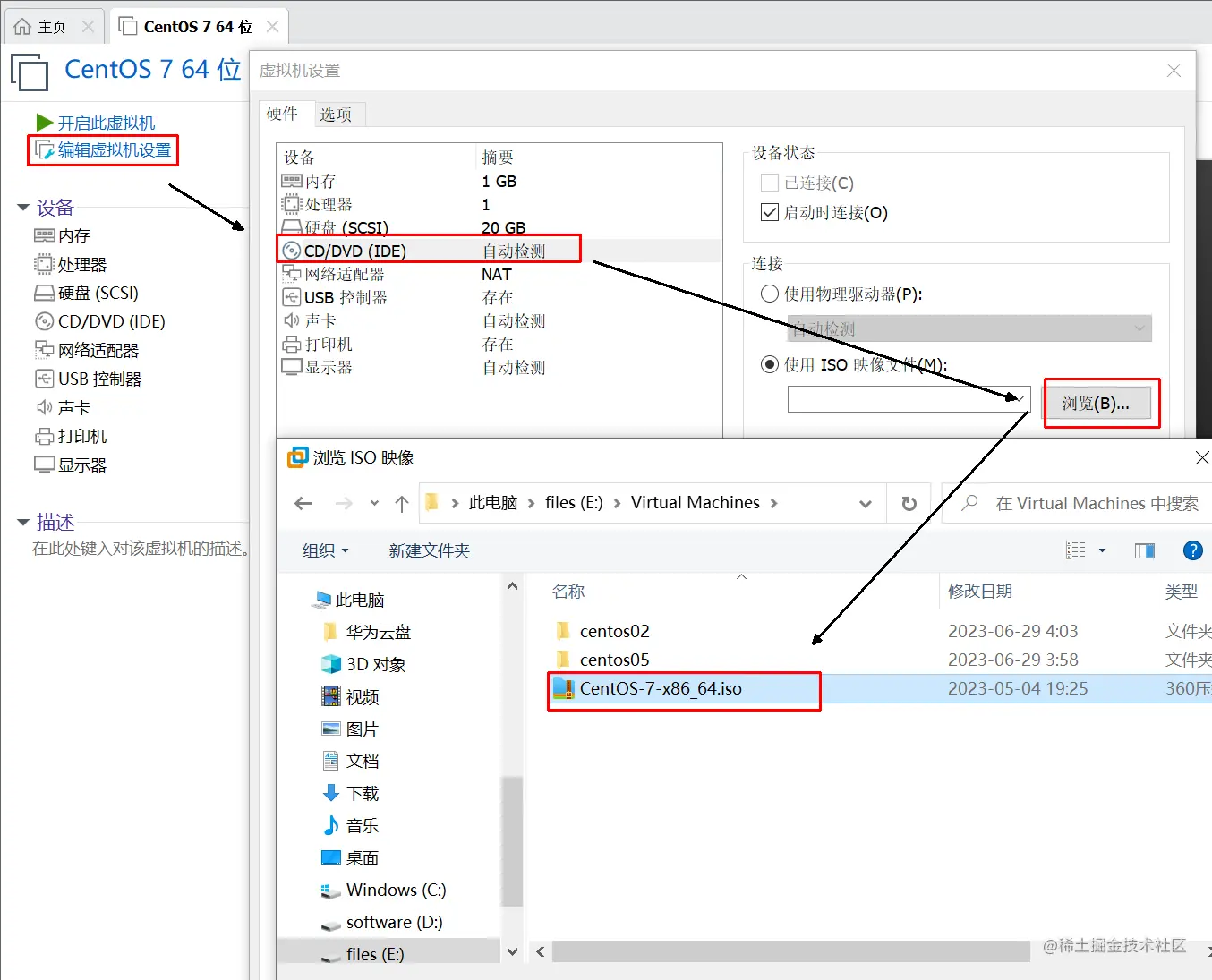Click the 在 Virtual Machines 中搜索 search field

pyautogui.click(x=1078, y=503)
